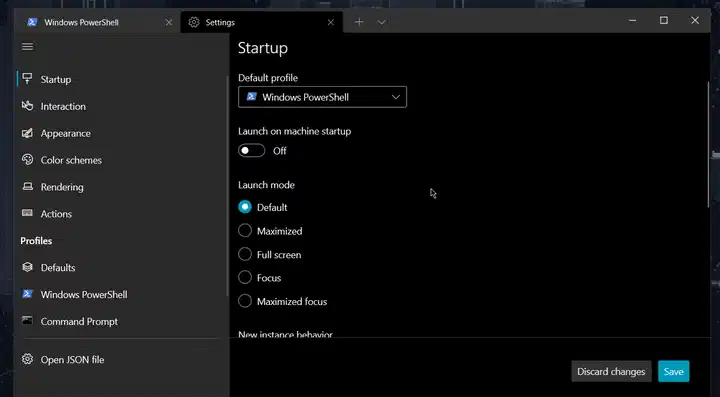Image resolution: width=720 pixels, height=397 pixels.
Task: Select Maximized focus radio option
Action: click(245, 301)
